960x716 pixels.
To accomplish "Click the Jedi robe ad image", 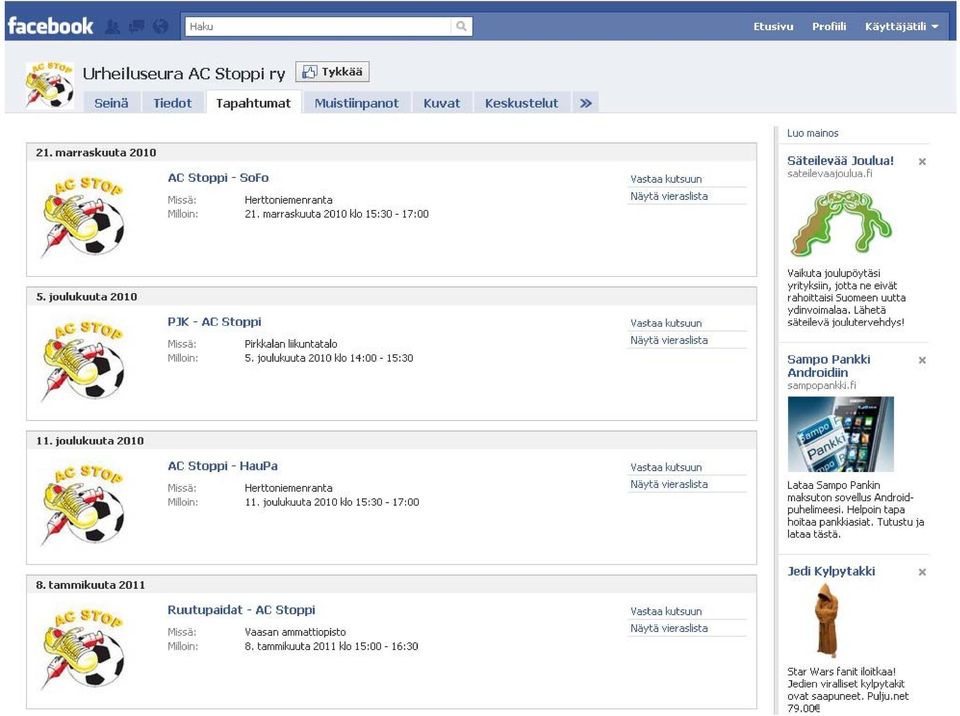I will click(x=827, y=620).
